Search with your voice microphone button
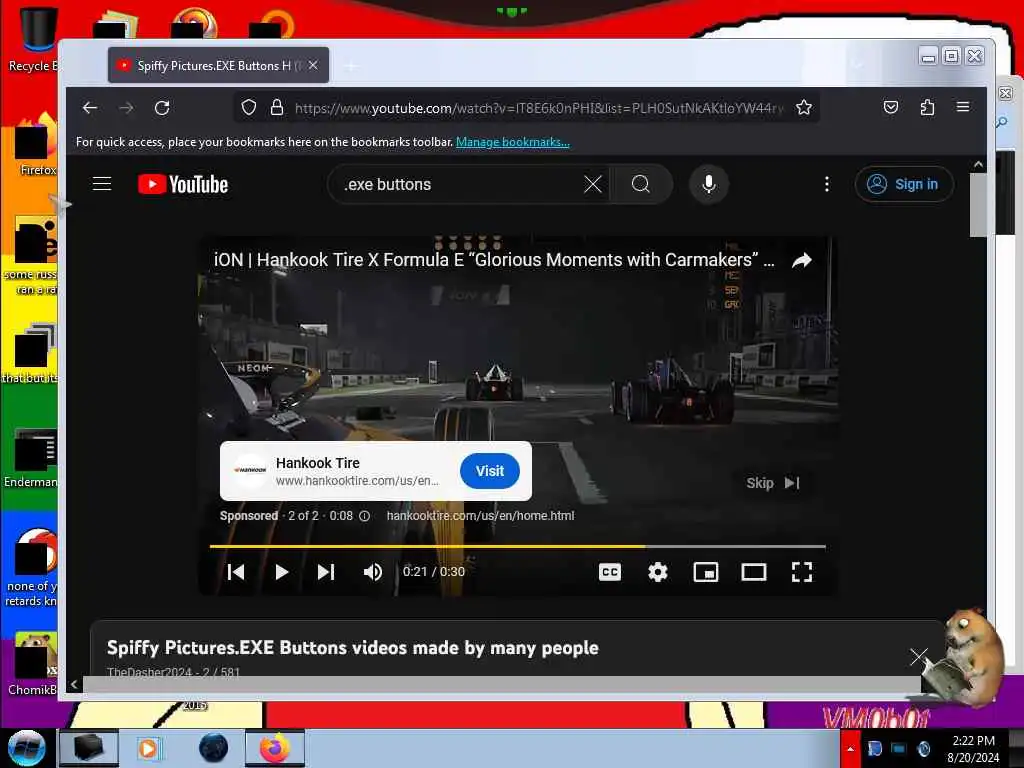 coord(709,184)
